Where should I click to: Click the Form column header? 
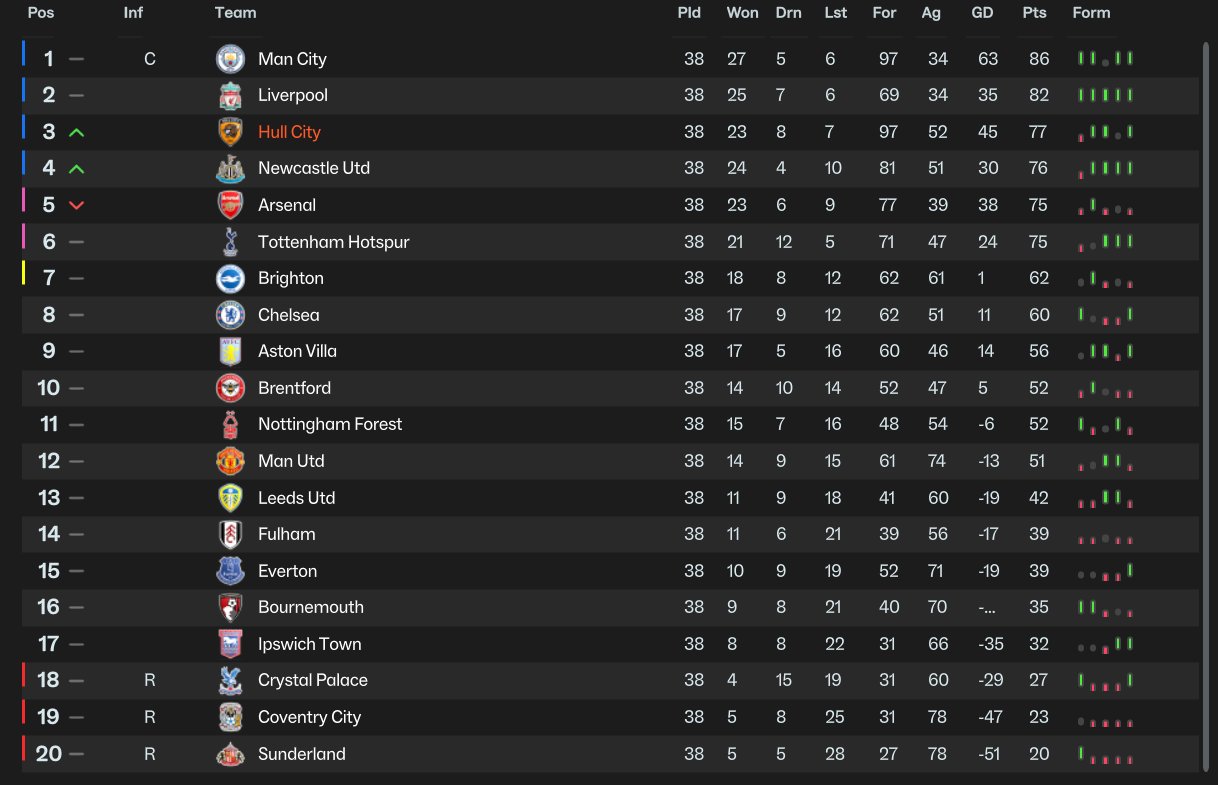(1091, 13)
